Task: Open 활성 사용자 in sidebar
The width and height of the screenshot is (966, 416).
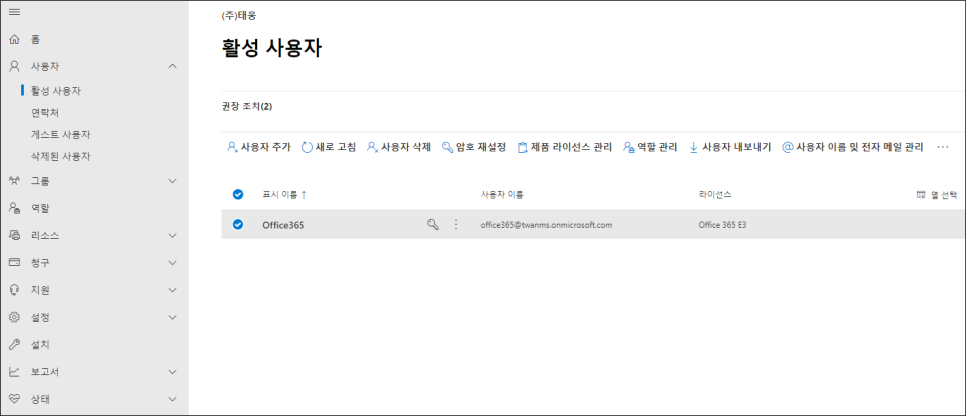Action: [56, 91]
